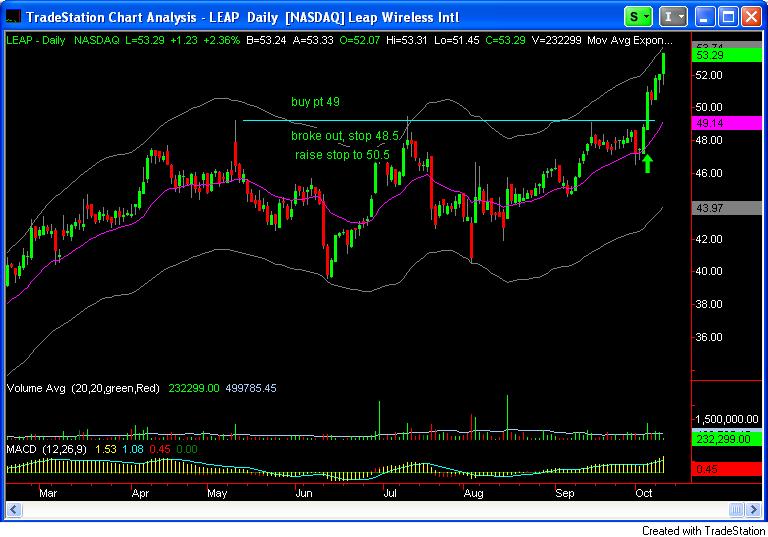Click the 36.00 price axis label

[709, 337]
